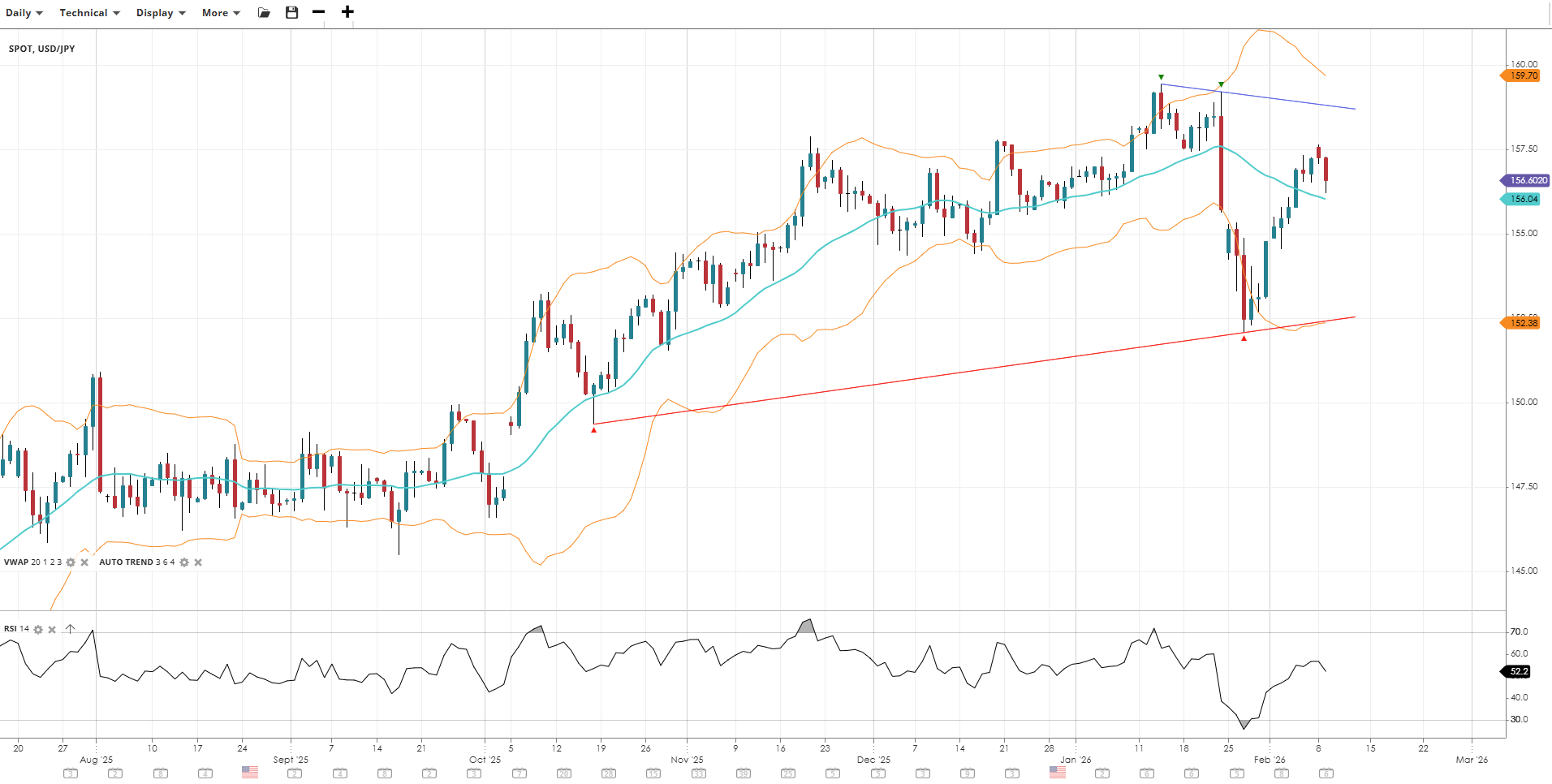Screen dimensions: 1552x784
Task: Click the US flag event near Jan '26
Action: (x=1057, y=773)
